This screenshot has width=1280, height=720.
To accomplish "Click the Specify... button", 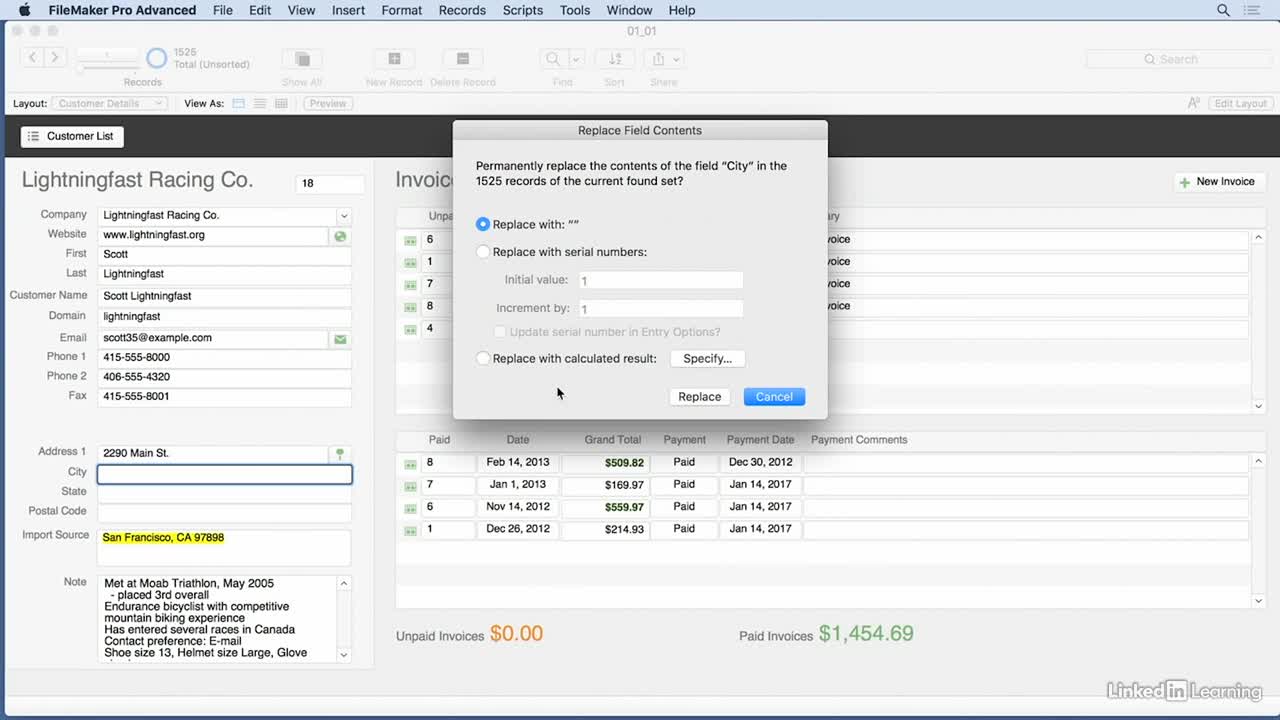I will coord(708,358).
